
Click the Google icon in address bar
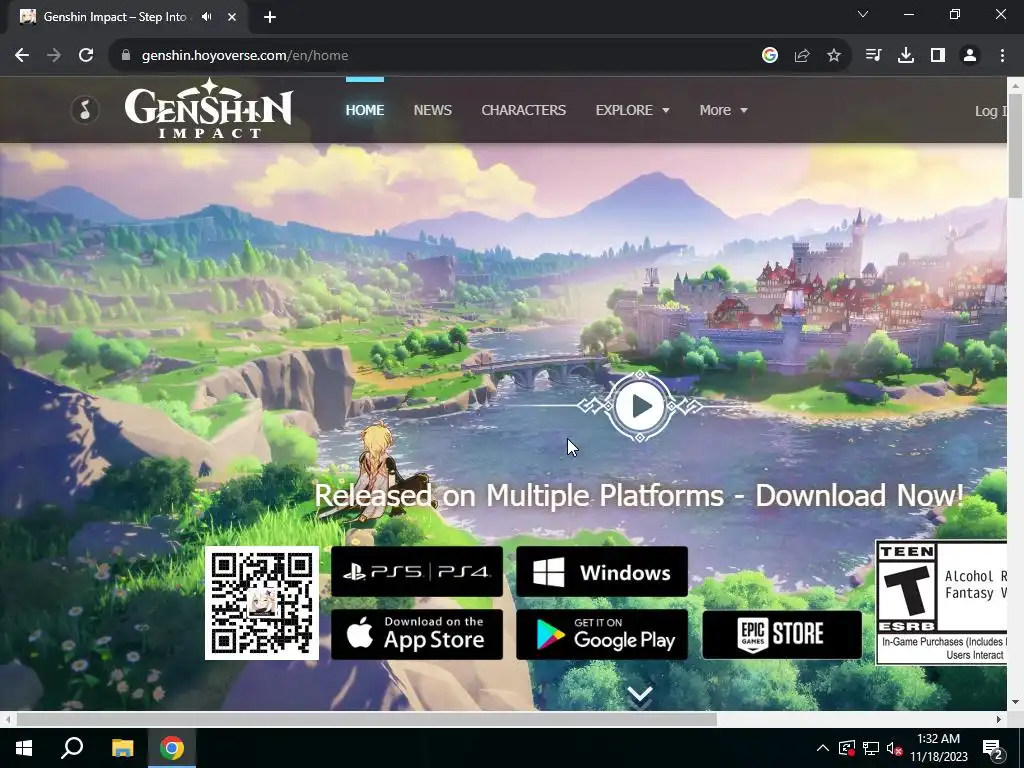click(x=770, y=56)
